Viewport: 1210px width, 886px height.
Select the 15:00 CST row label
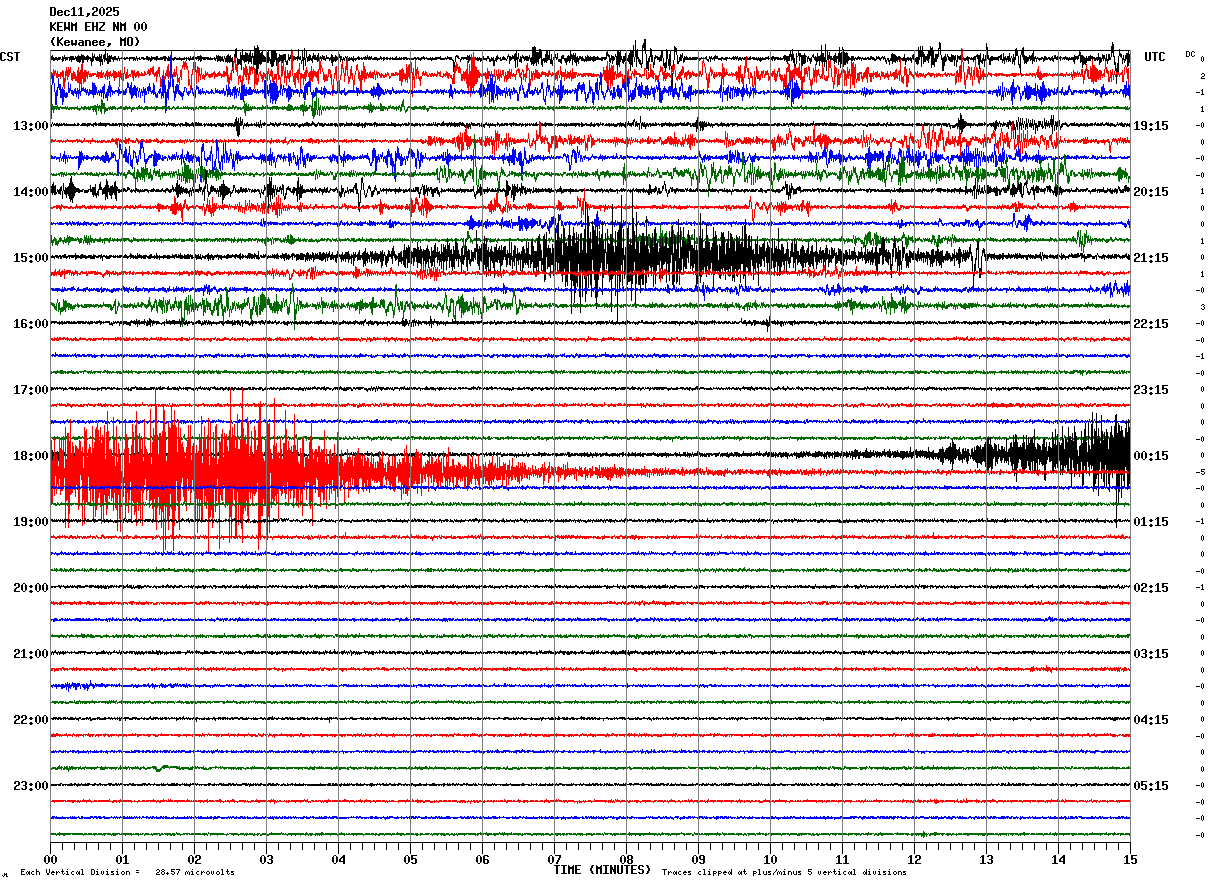click(31, 258)
